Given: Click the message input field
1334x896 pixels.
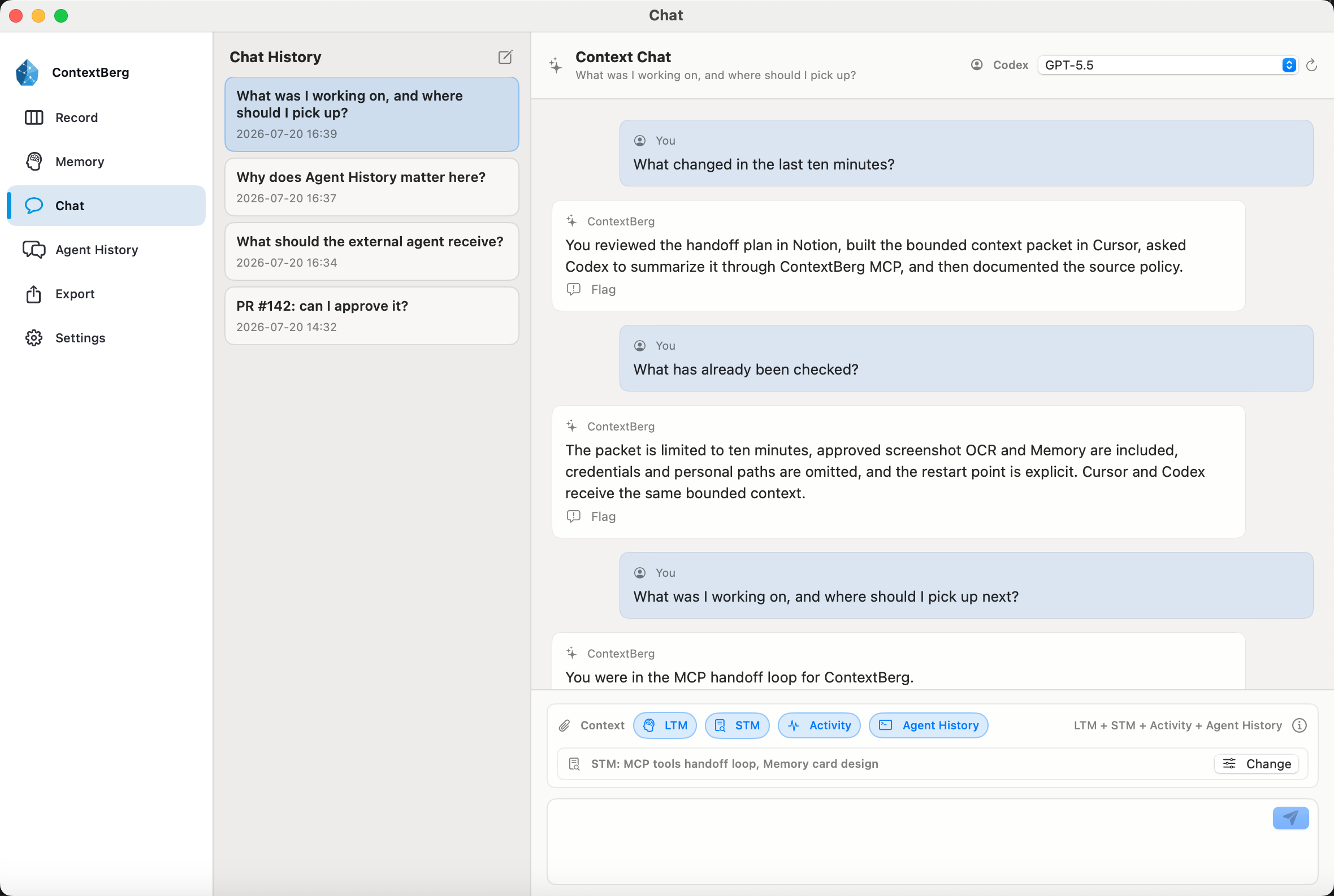Looking at the screenshot, I should point(932,842).
